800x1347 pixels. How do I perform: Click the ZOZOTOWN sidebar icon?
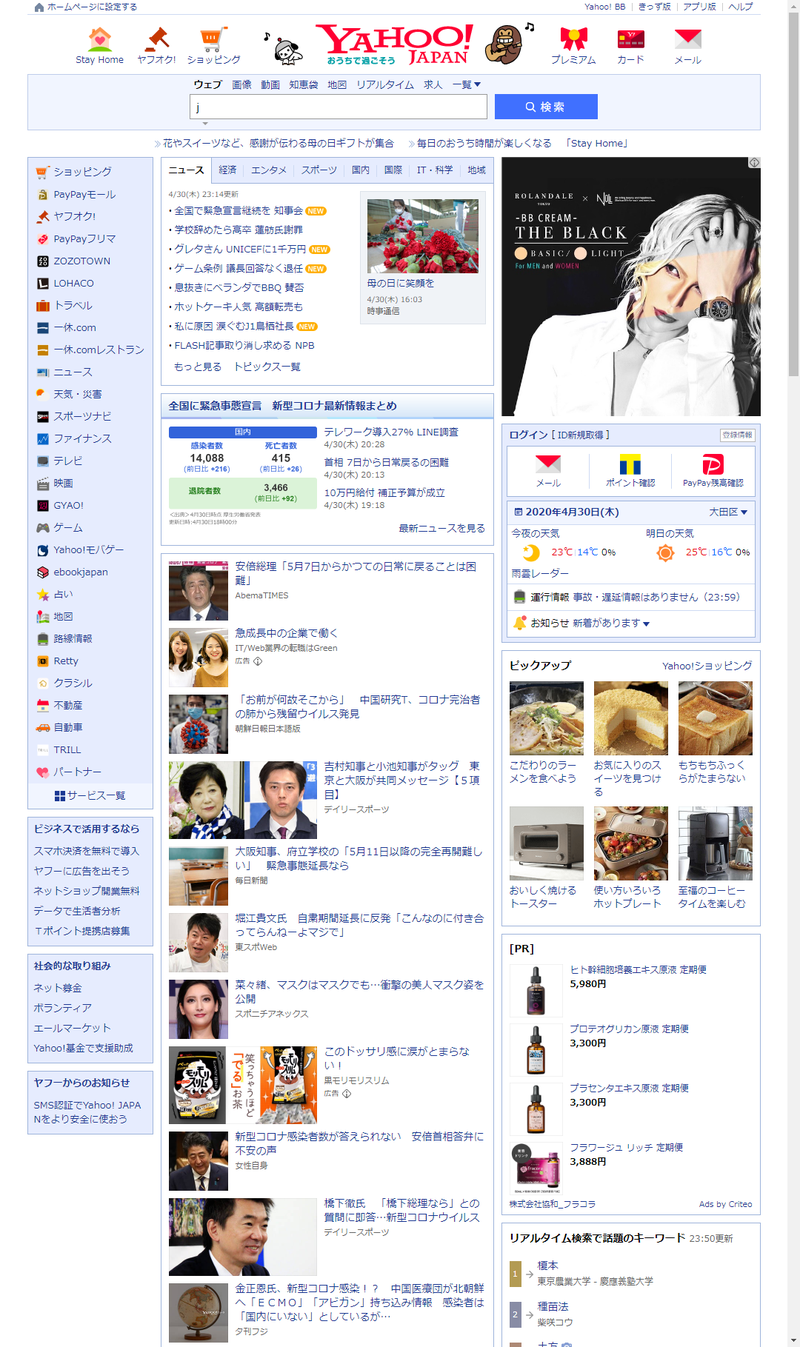click(x=43, y=261)
